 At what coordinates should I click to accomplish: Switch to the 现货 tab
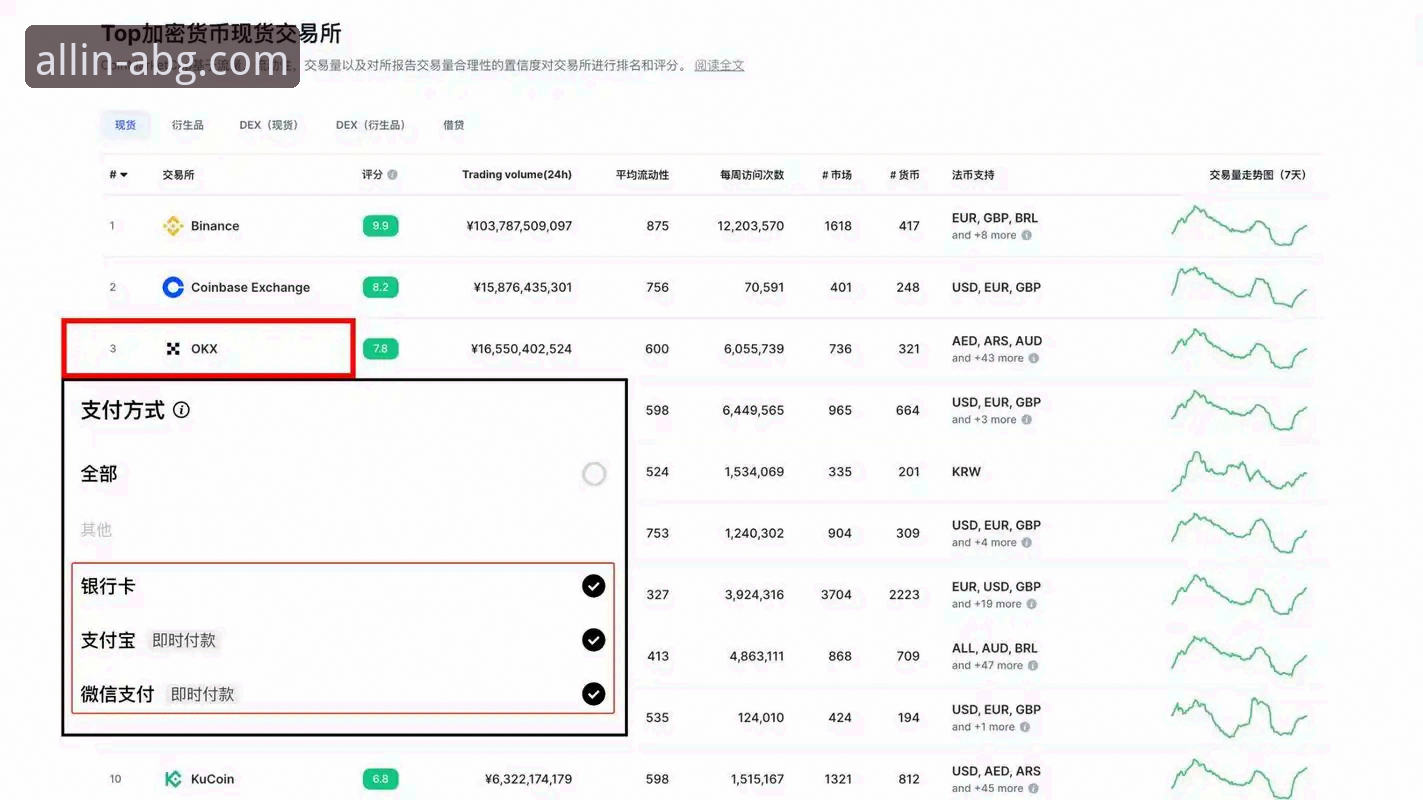point(125,125)
